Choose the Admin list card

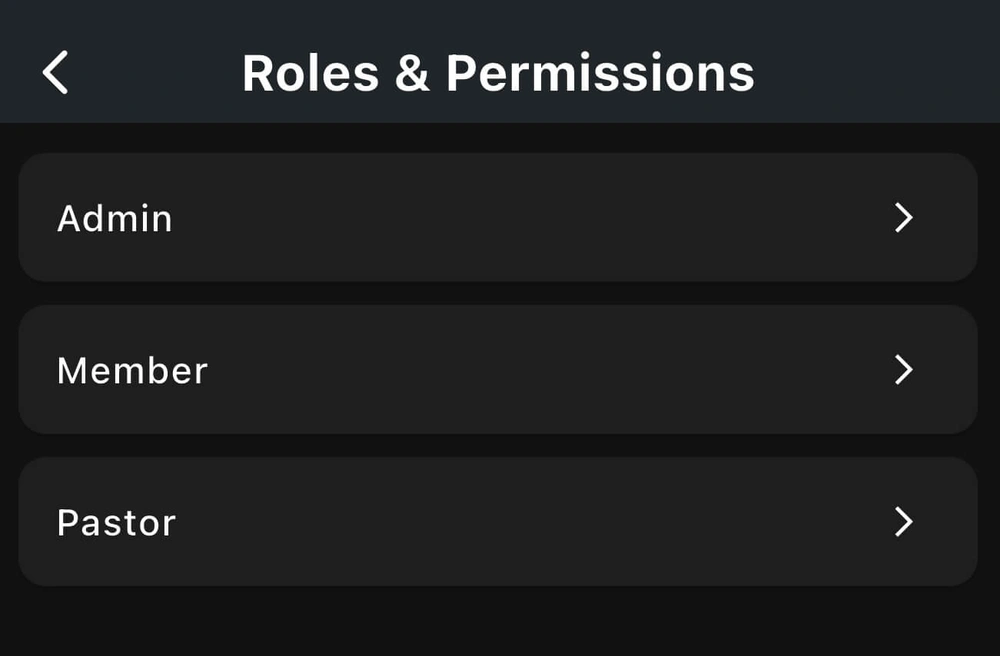point(497,218)
